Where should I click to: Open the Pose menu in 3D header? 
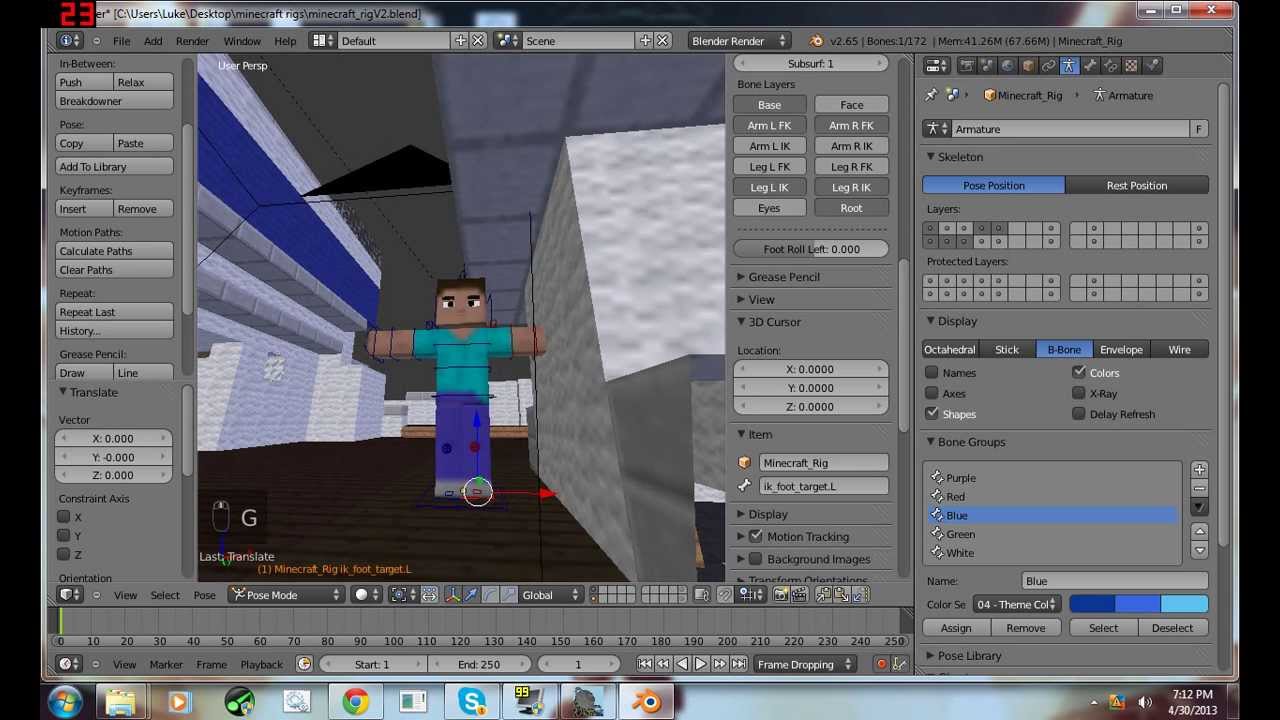pos(204,595)
